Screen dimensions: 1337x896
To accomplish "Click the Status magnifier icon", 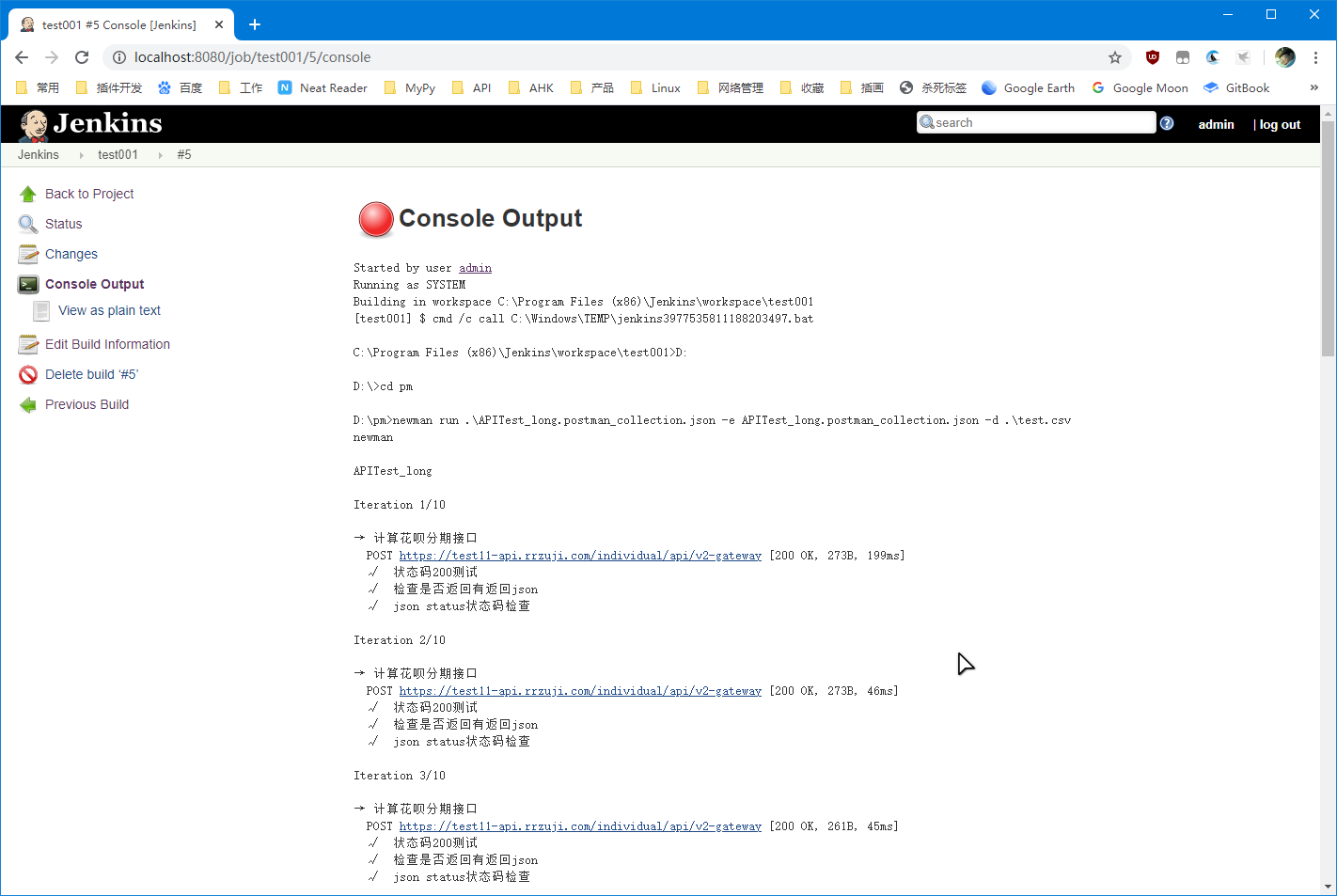I will (28, 224).
